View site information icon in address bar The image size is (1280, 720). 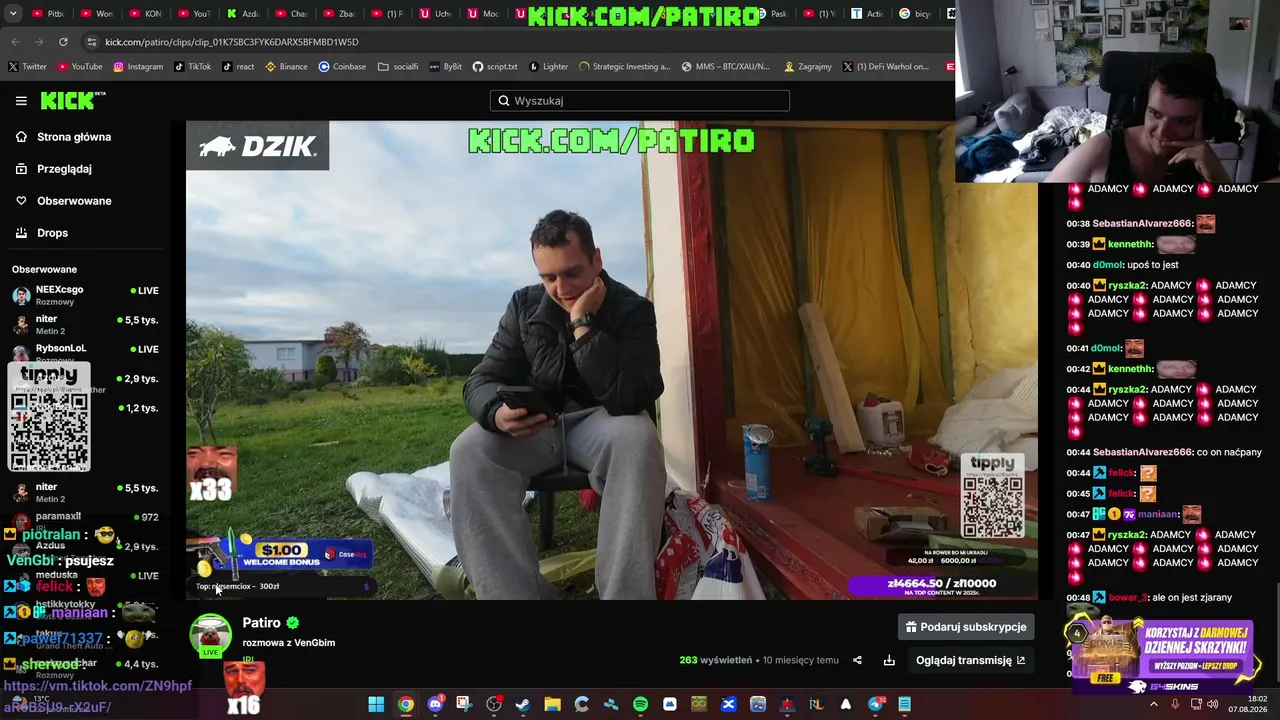[91, 42]
